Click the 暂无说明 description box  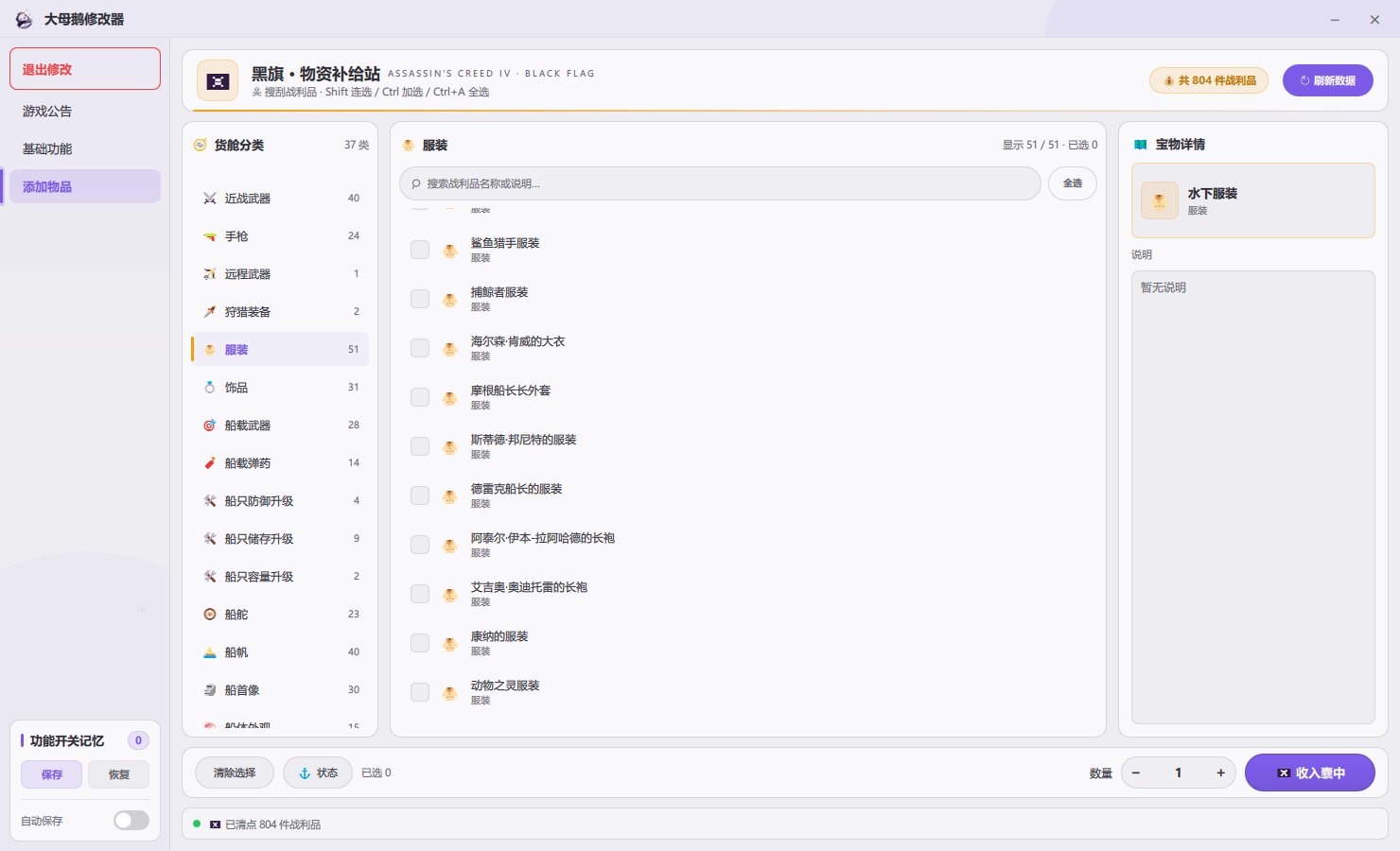click(x=1253, y=497)
